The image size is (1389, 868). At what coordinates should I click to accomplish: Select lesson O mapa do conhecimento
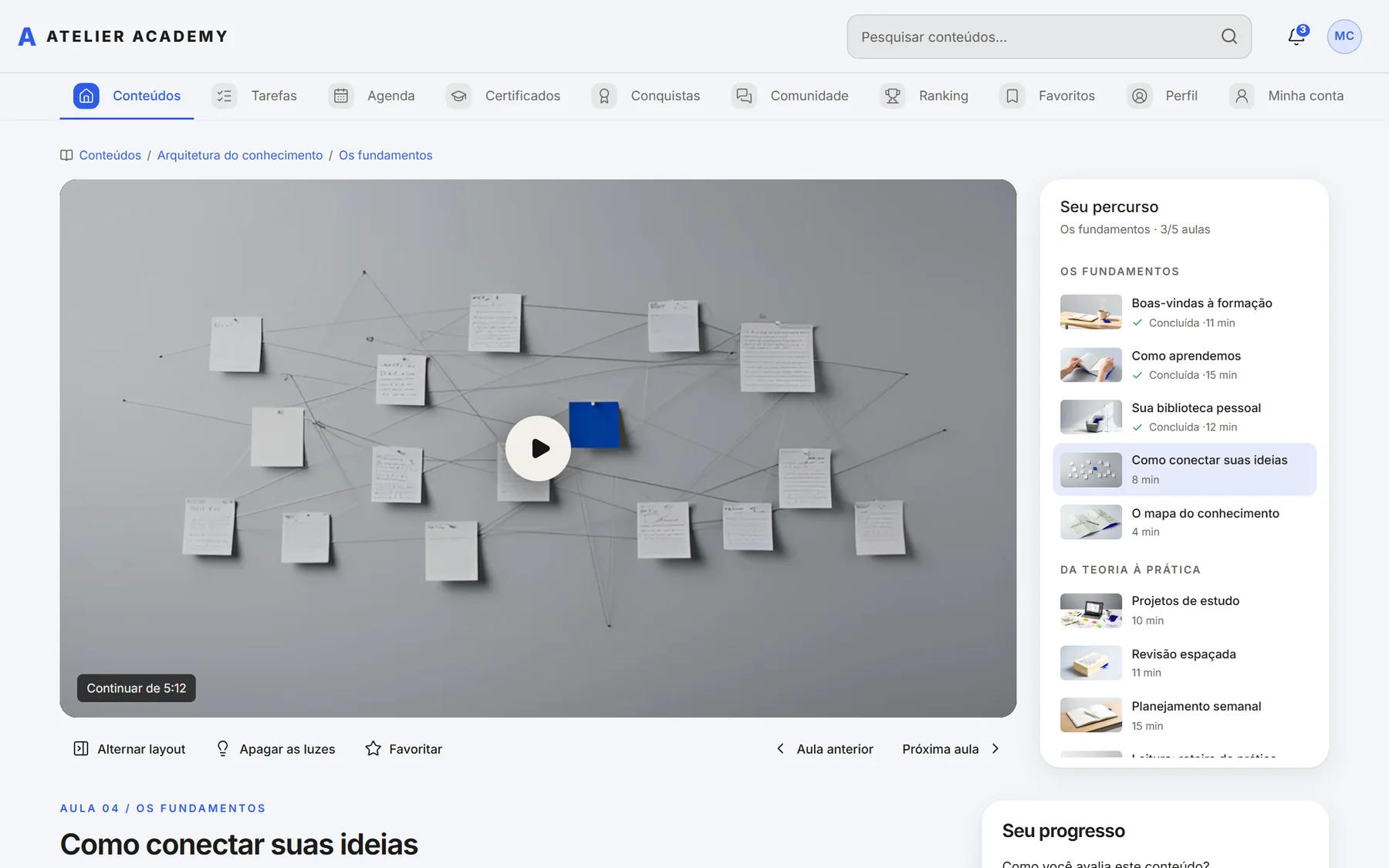(x=1185, y=522)
